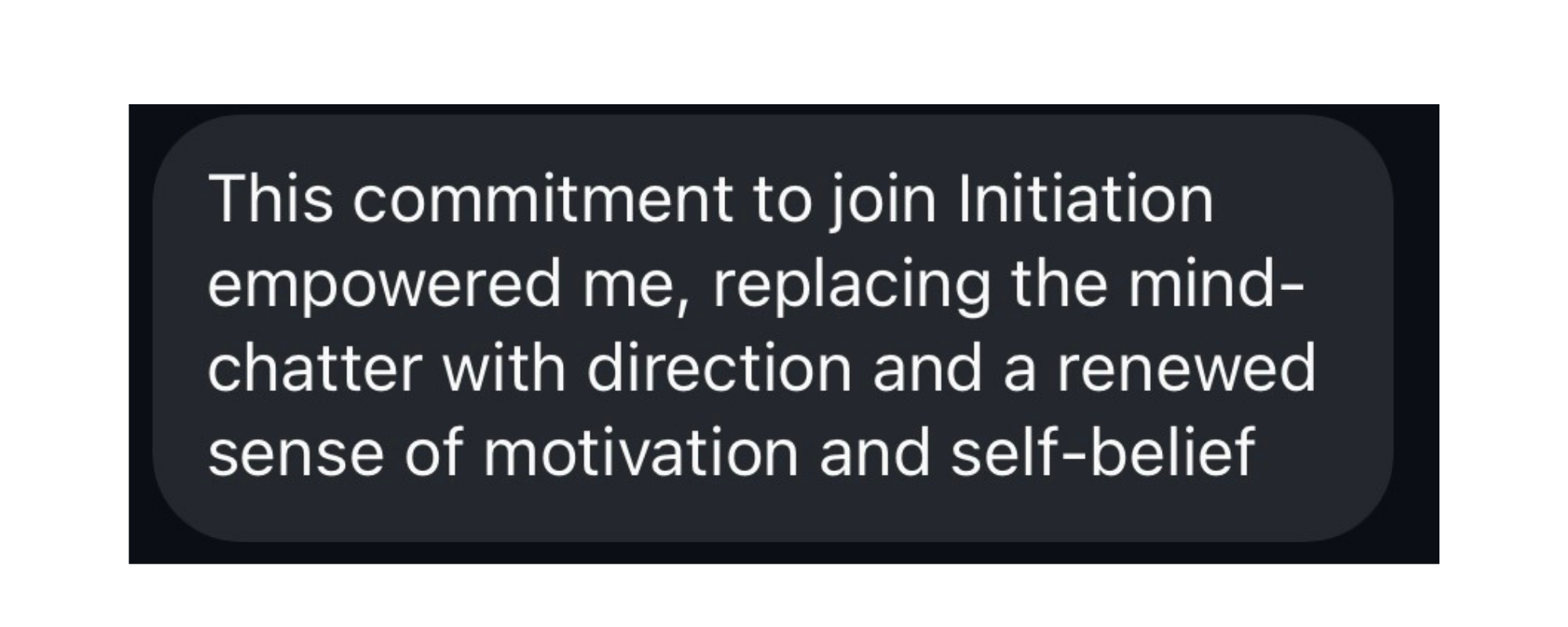
Task: Click the word "motivation" in the message
Action: [640, 453]
